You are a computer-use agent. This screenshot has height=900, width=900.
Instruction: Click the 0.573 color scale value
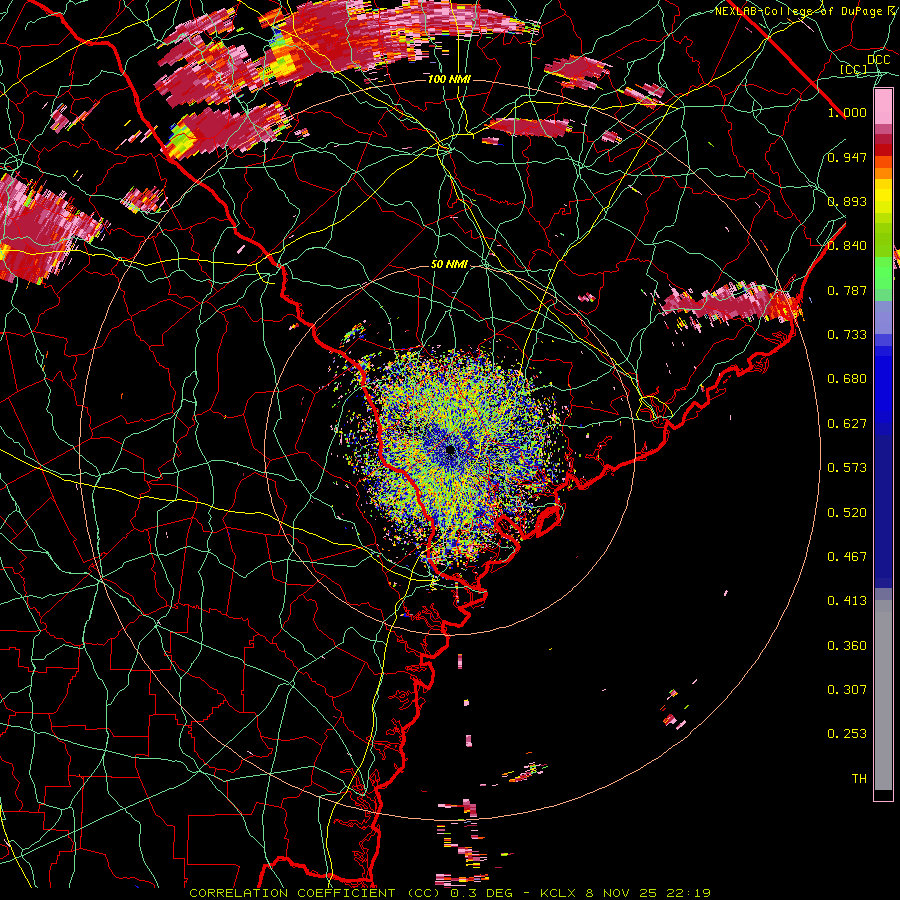847,468
